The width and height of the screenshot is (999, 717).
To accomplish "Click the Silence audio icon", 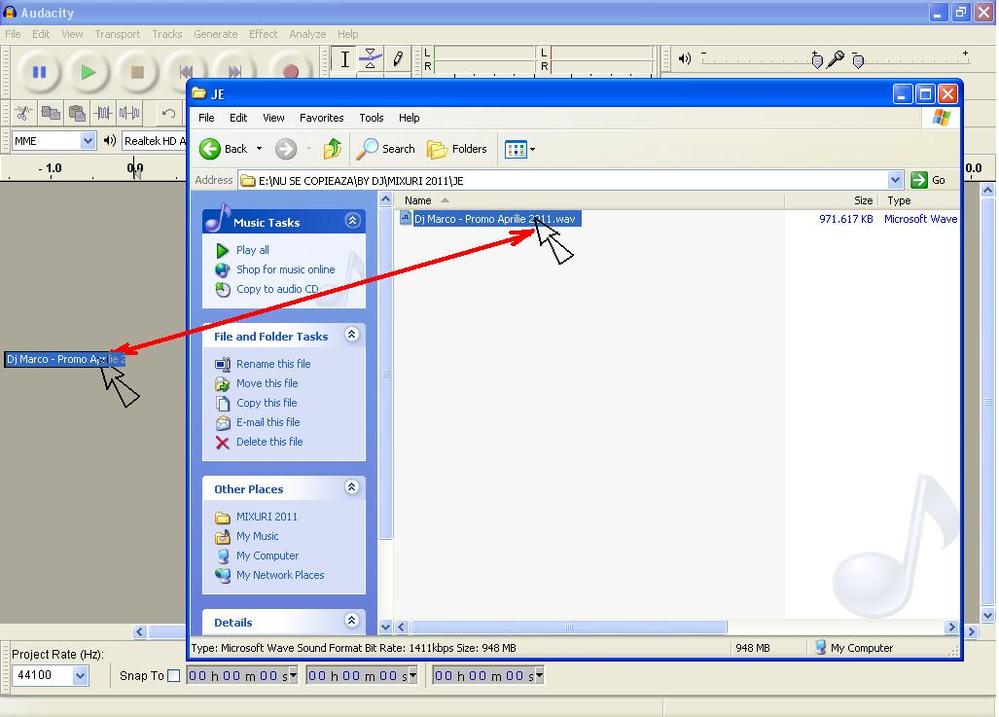I will coord(129,113).
